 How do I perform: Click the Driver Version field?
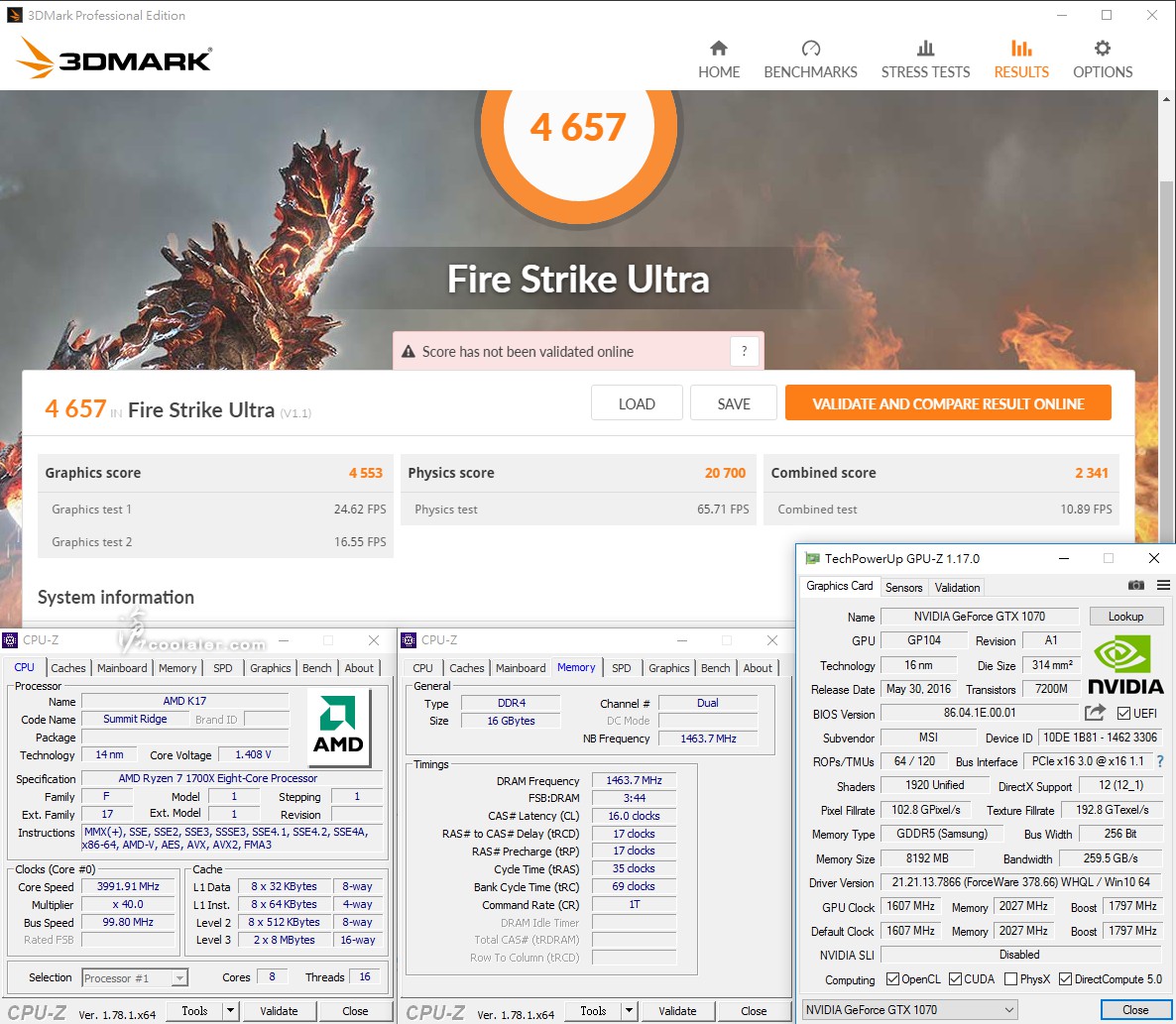(1020, 882)
